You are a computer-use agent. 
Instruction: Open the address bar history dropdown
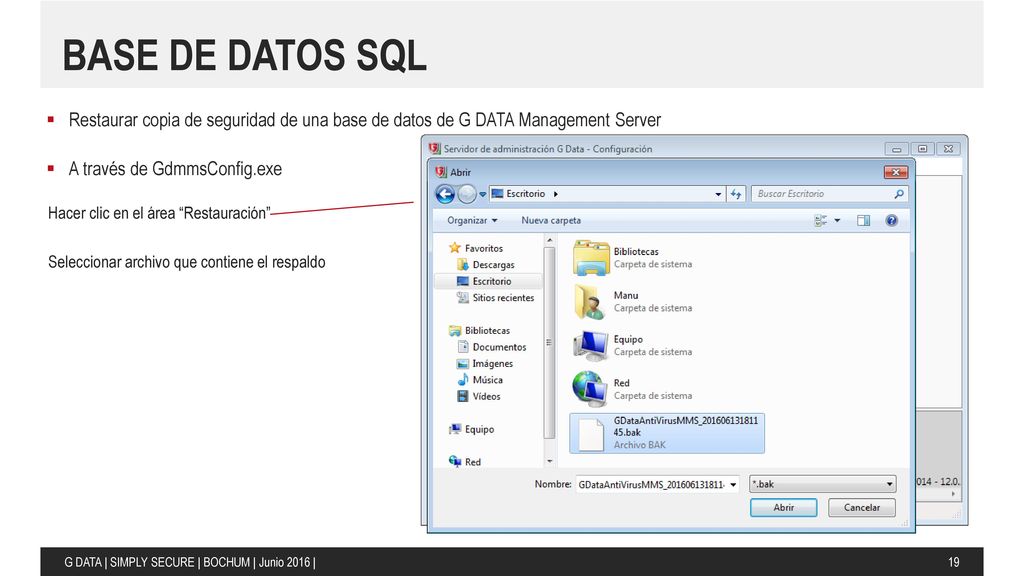pyautogui.click(x=718, y=194)
